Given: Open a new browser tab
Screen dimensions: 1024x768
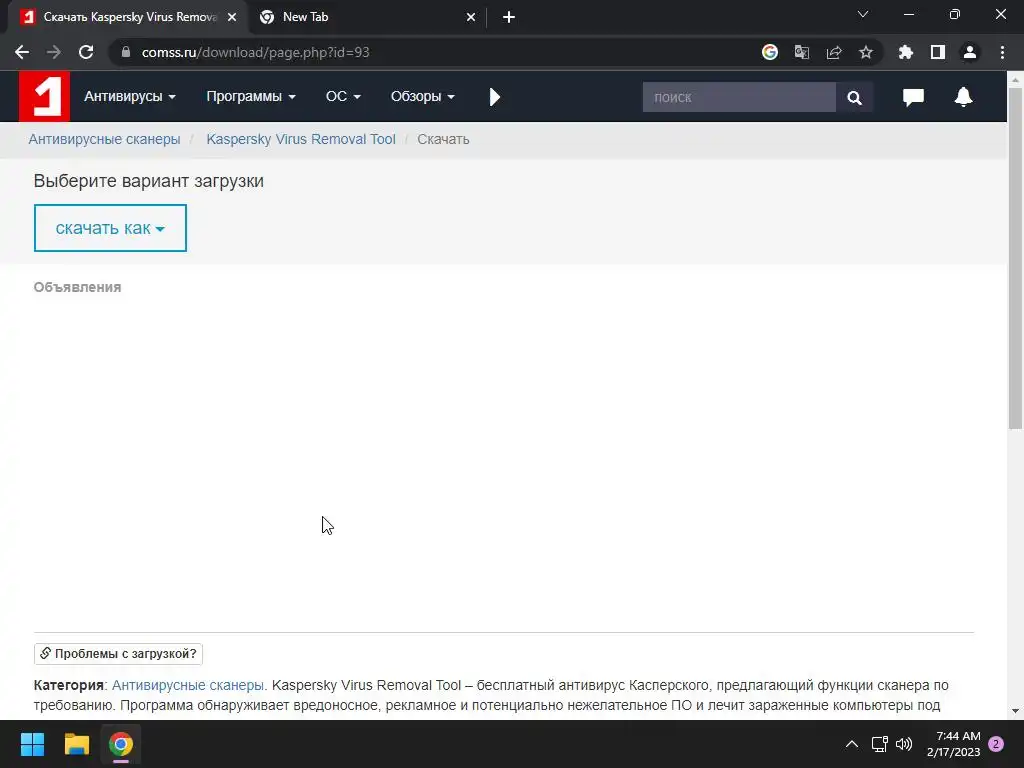Looking at the screenshot, I should tap(509, 17).
